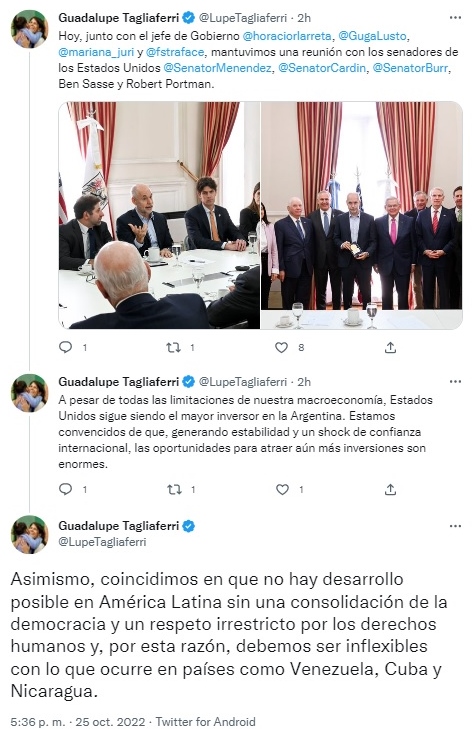Screen dimensions: 473x729
Task: Reply to the macroeconomía tweet
Action: click(66, 489)
